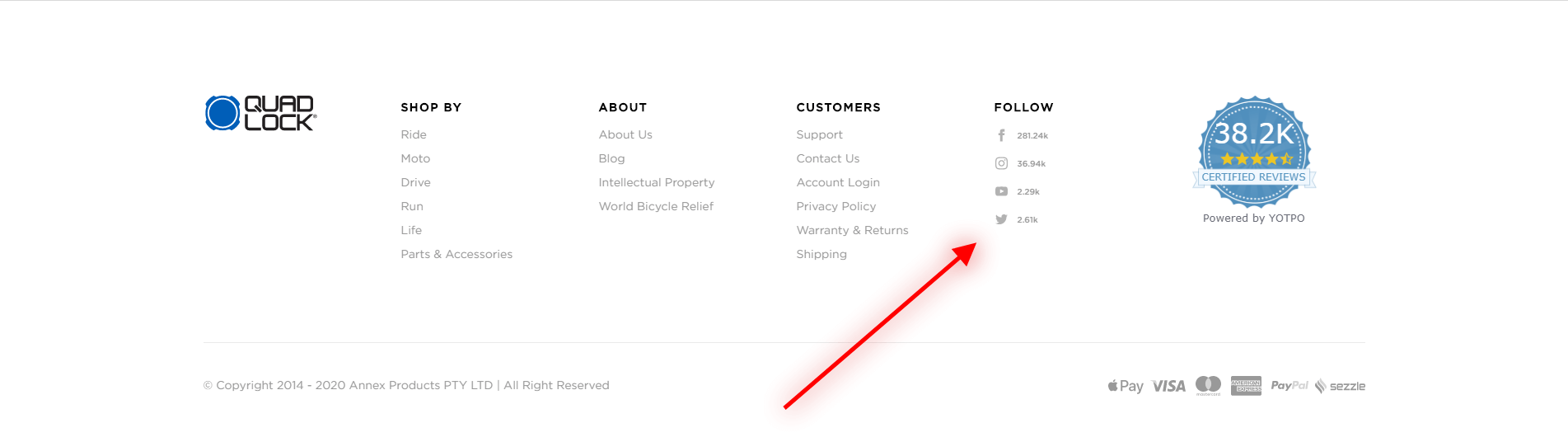Open the Ride shop link
1568x437 pixels.
pos(414,134)
